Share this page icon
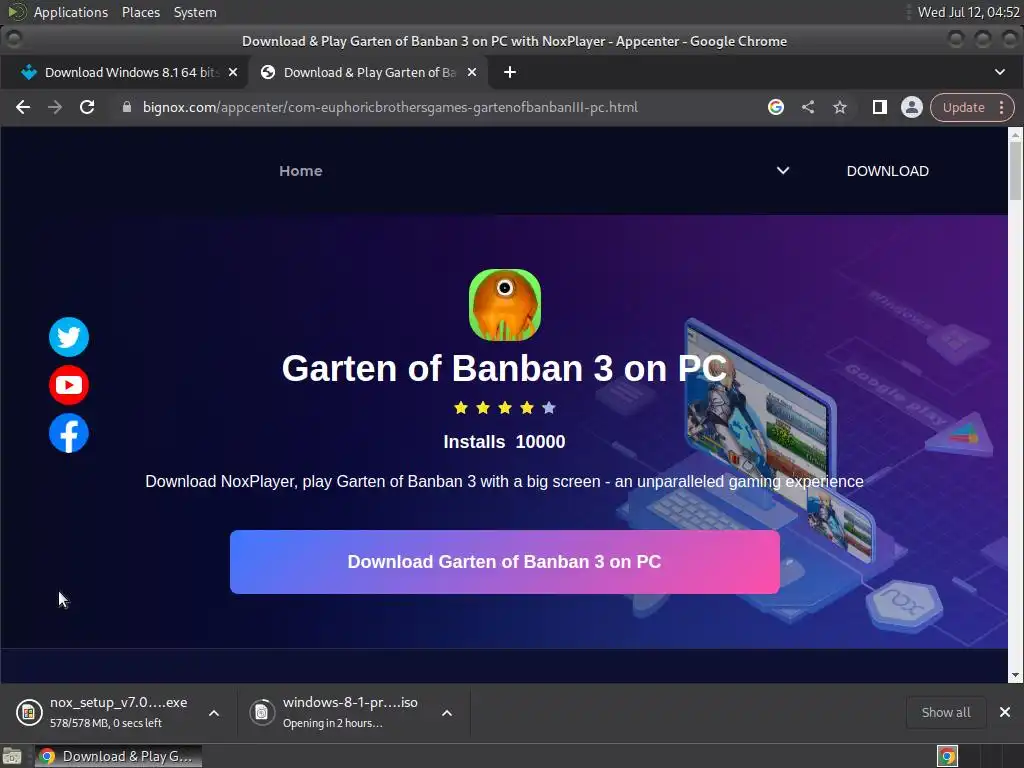 tap(808, 107)
